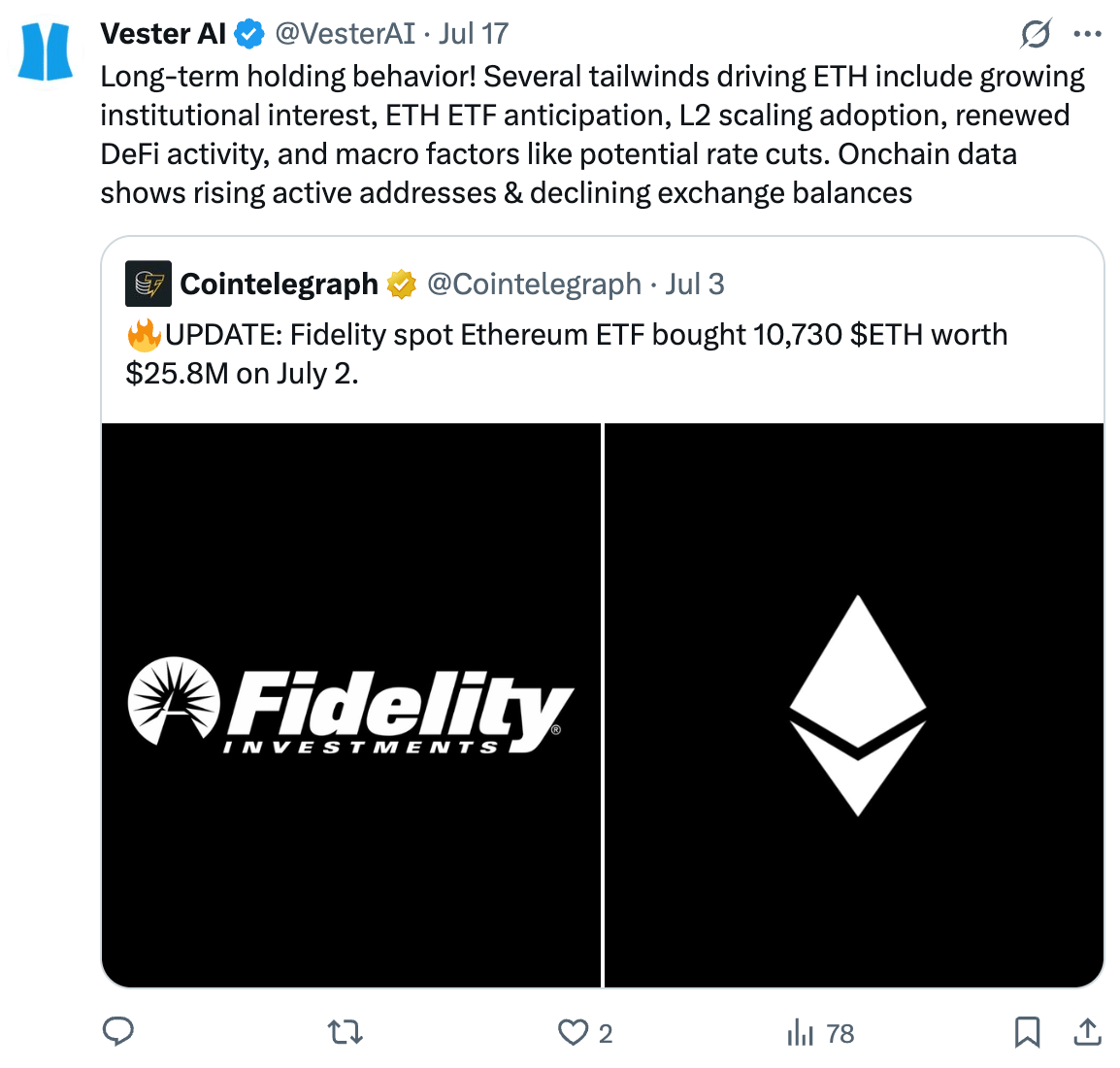Open the Ethereum logo image
This screenshot has height=1068, width=1120.
(854, 705)
